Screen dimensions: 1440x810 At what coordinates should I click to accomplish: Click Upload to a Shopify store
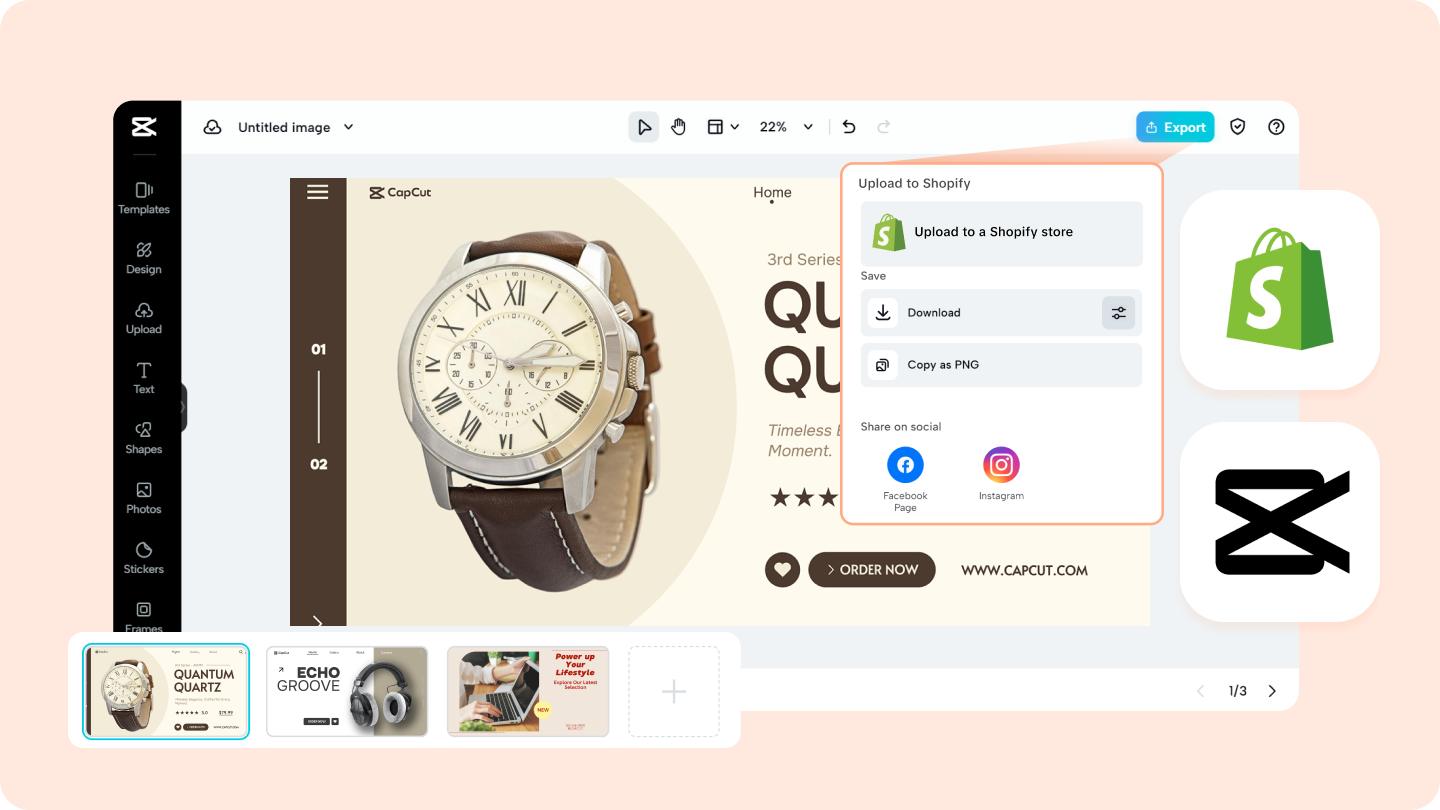(x=1001, y=233)
